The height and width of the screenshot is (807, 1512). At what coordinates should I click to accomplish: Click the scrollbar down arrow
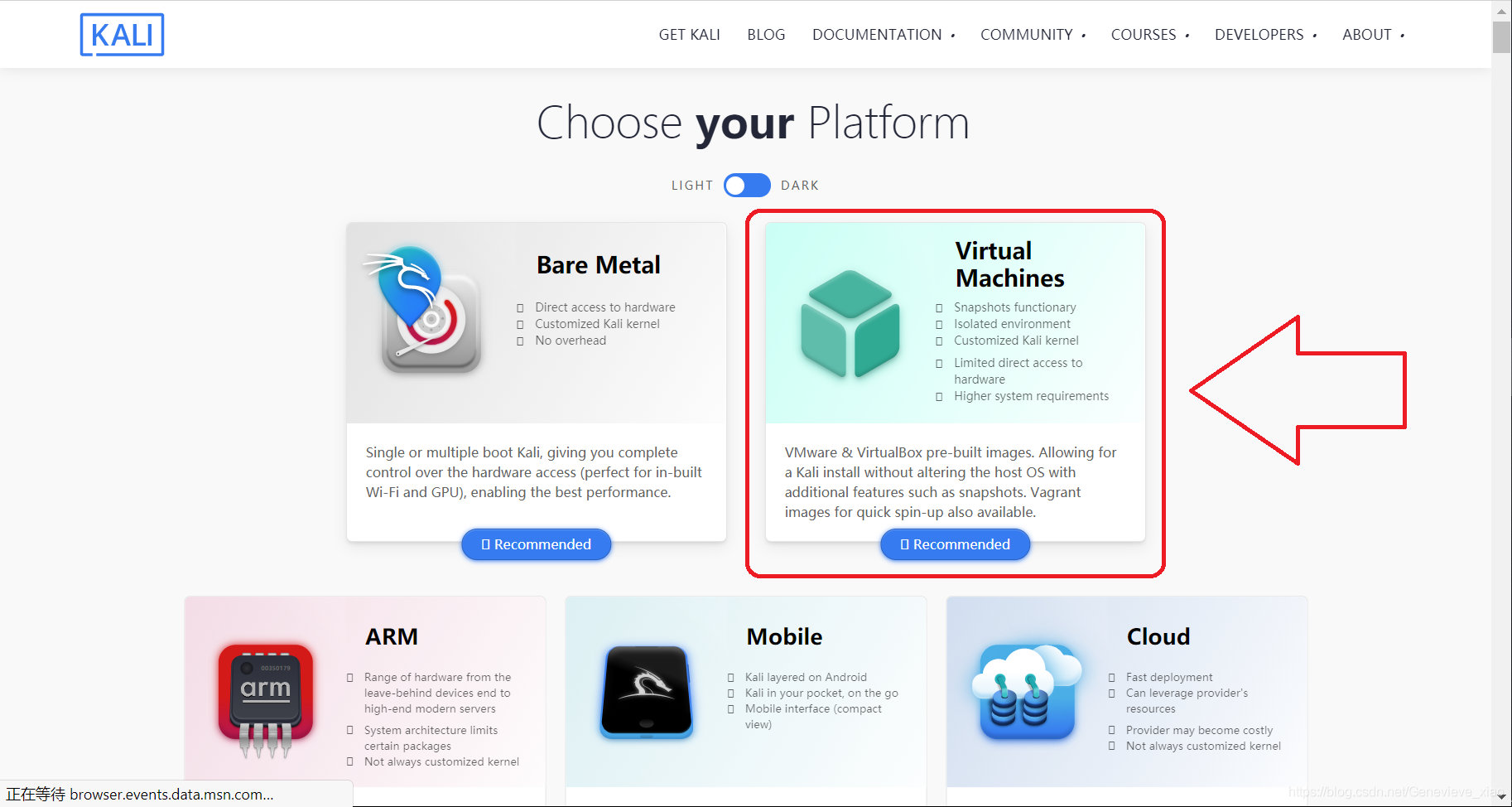(x=1501, y=797)
